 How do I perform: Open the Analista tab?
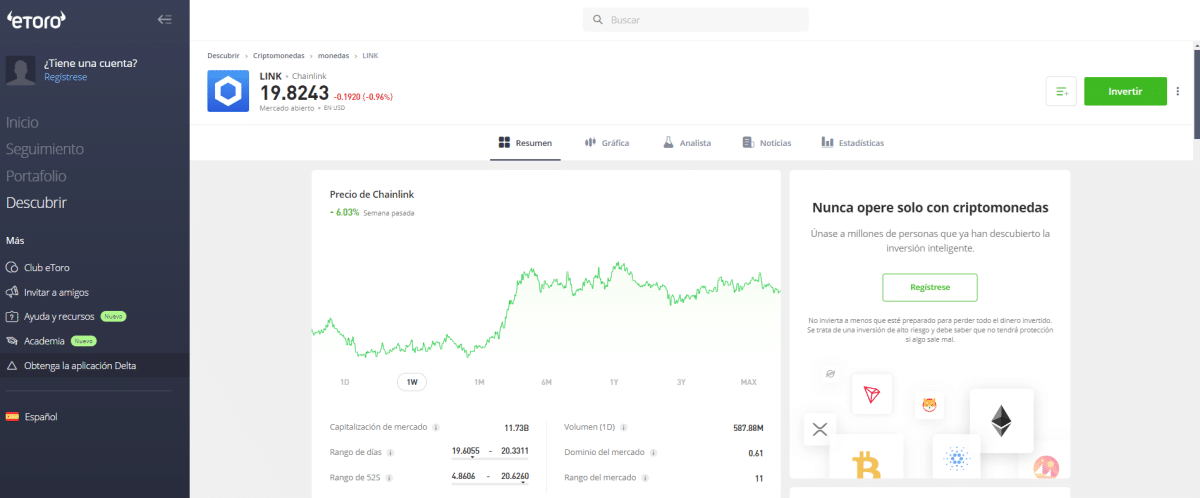coord(687,143)
